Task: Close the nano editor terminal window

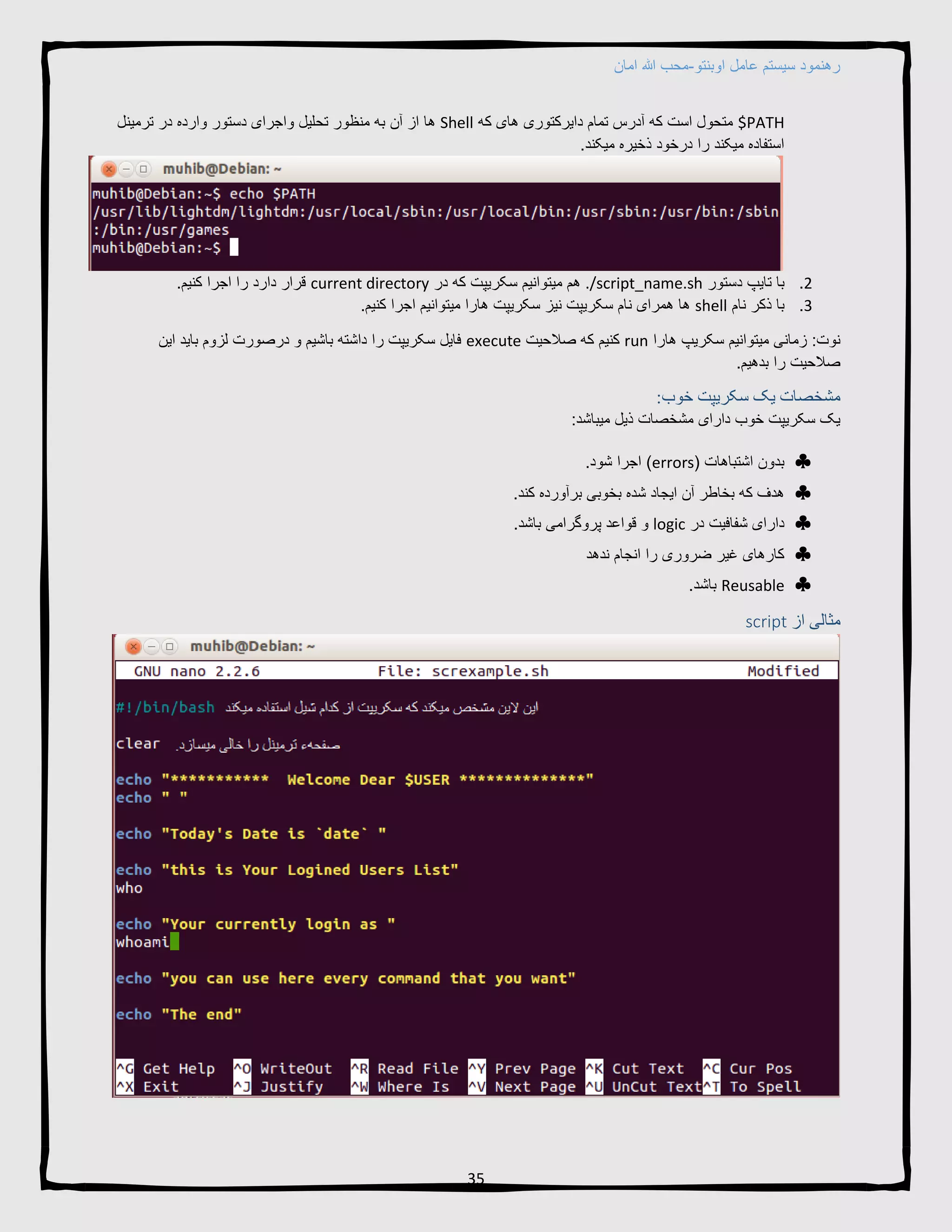Action: click(134, 647)
